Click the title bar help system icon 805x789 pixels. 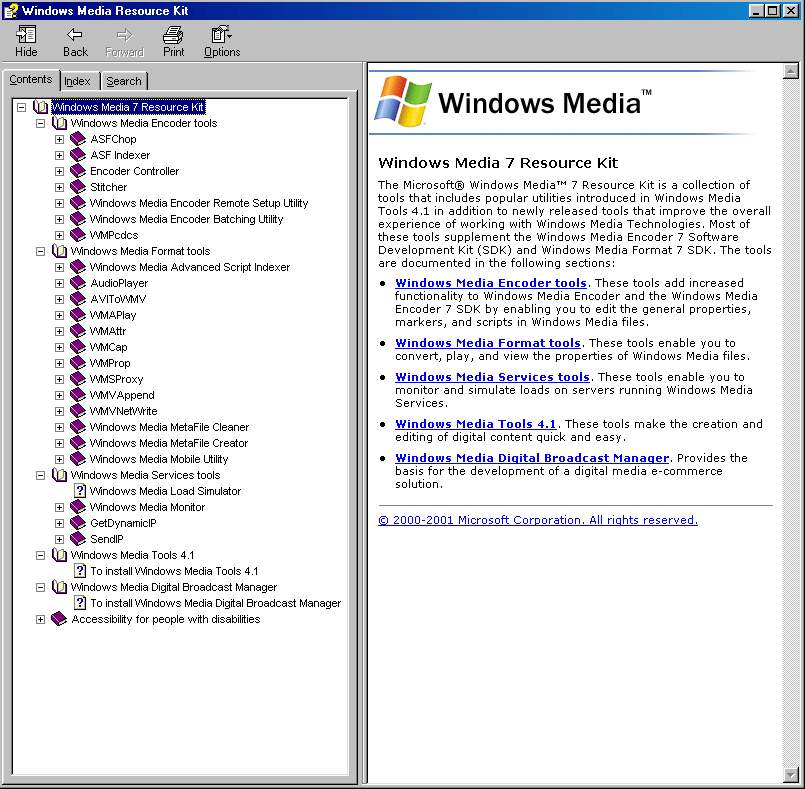(x=10, y=10)
